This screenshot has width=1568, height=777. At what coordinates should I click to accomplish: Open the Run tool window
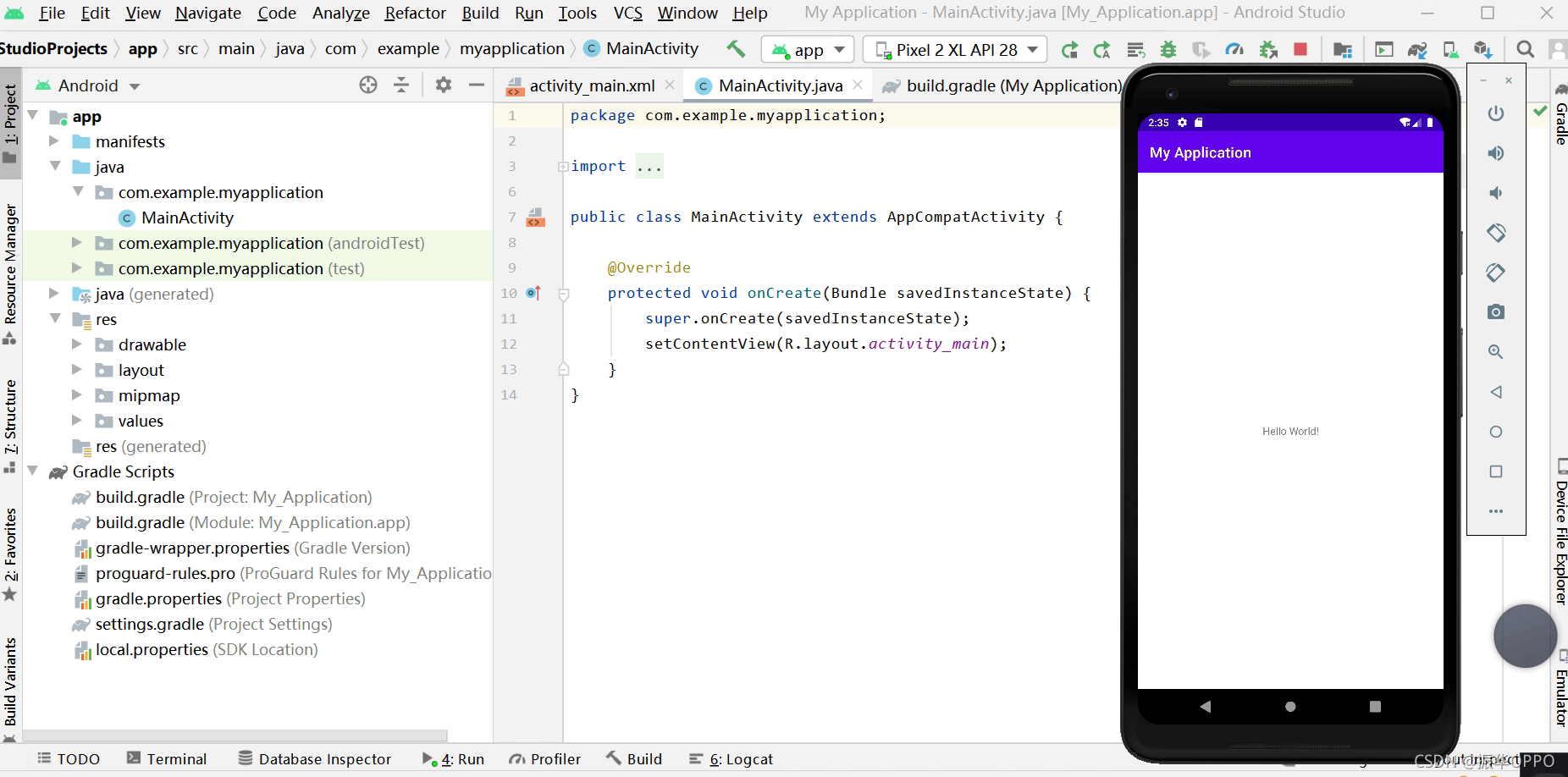point(453,758)
